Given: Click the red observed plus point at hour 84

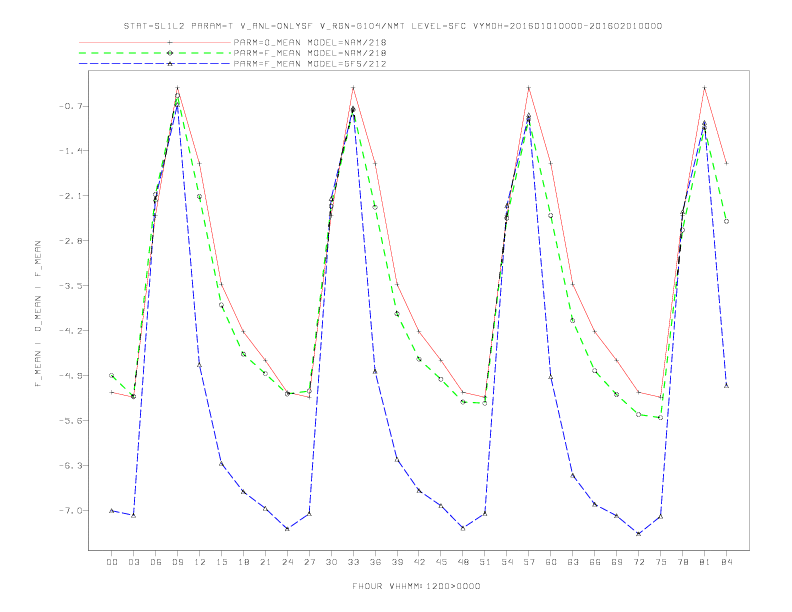Looking at the screenshot, I should coord(726,163).
